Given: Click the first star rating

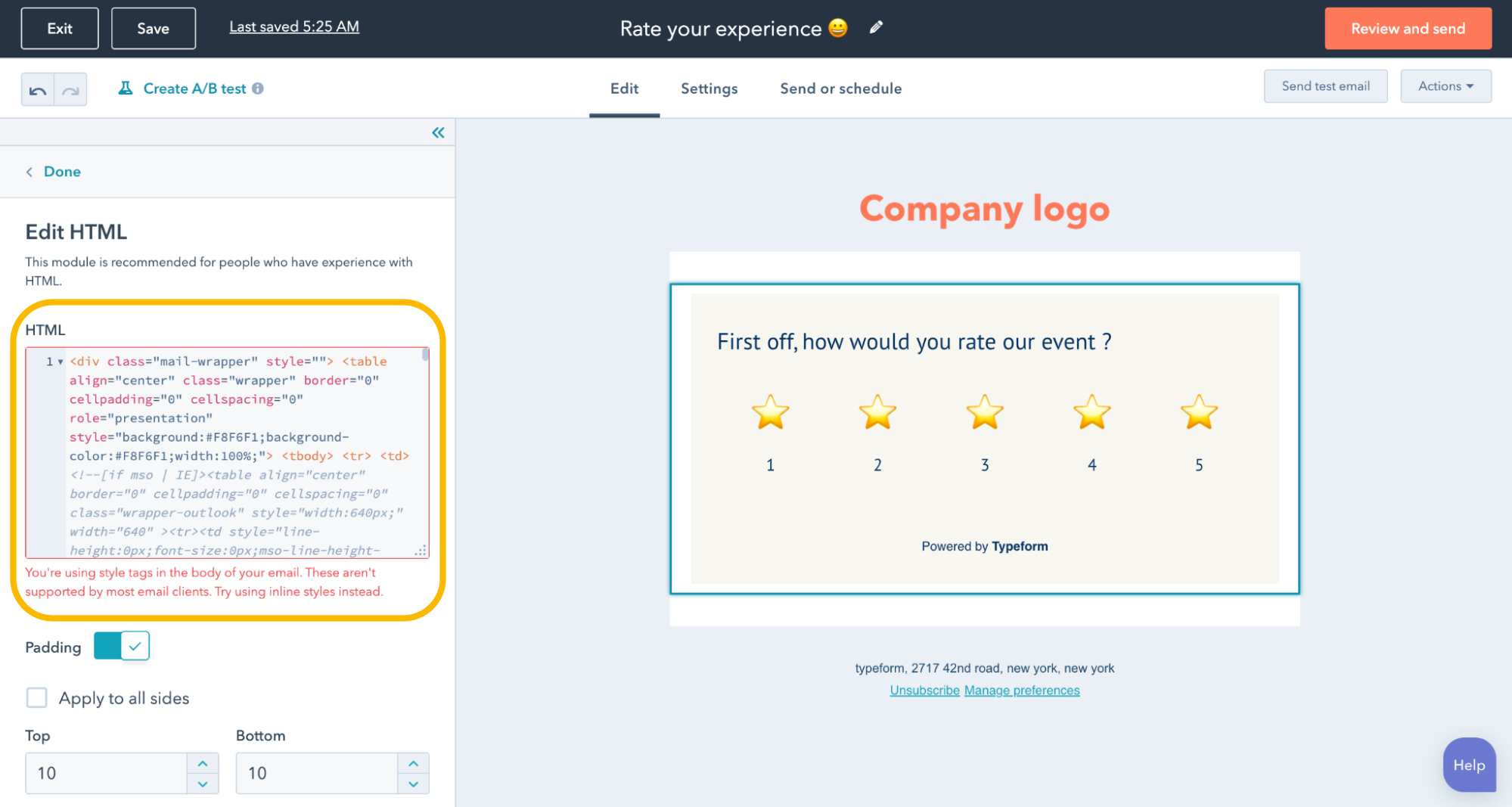Looking at the screenshot, I should pyautogui.click(x=770, y=413).
